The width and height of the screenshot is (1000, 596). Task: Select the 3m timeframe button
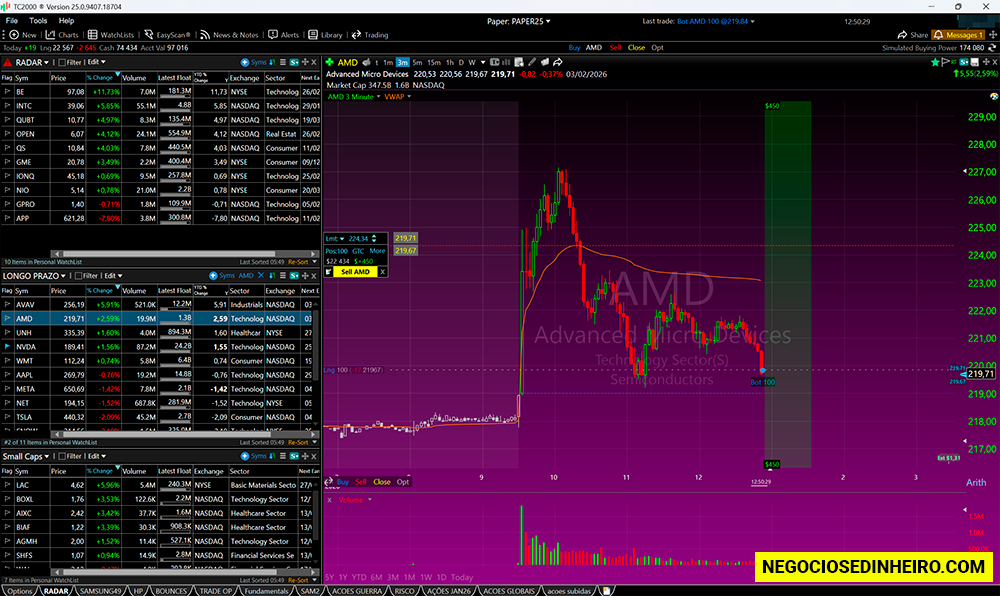coord(402,62)
